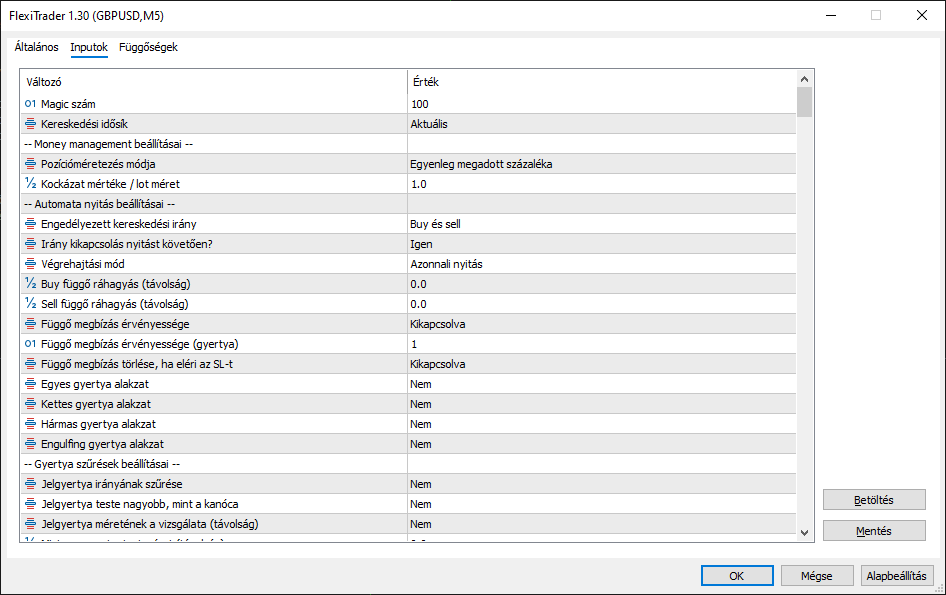Click the icon beside Hármas gyertya alakzat
This screenshot has height=595, width=946.
tap(30, 424)
